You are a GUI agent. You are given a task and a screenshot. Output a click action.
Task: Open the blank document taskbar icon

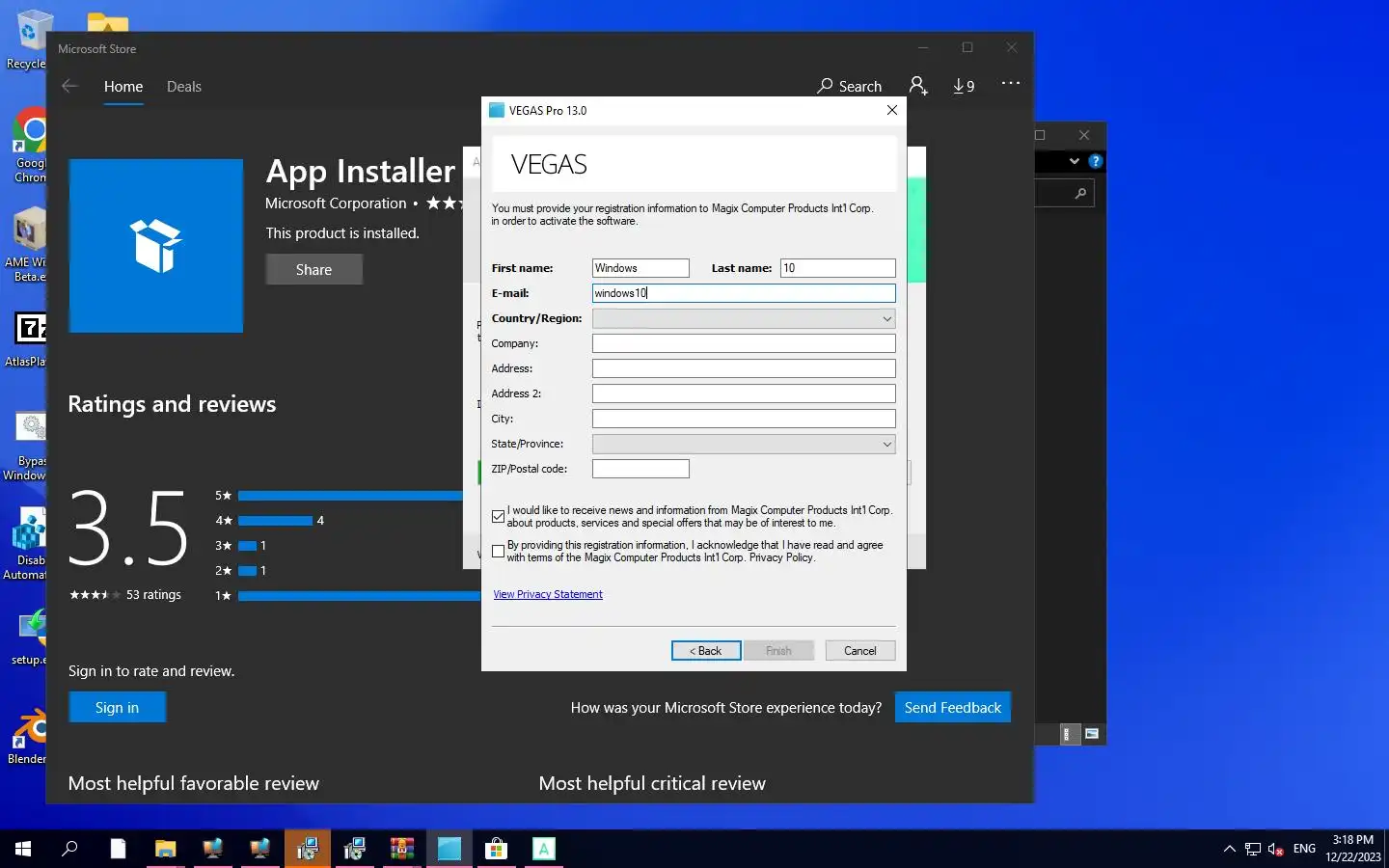click(118, 849)
